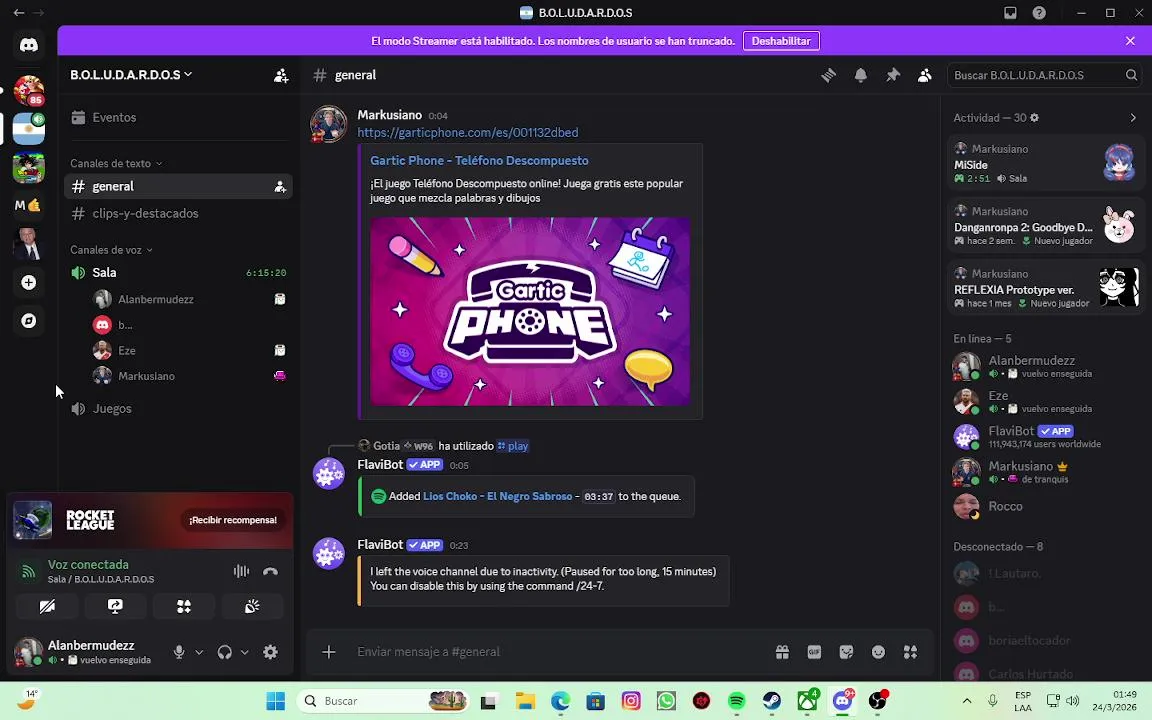The height and width of the screenshot is (720, 1152).
Task: Toggle noise suppression waveform icon
Action: click(241, 571)
